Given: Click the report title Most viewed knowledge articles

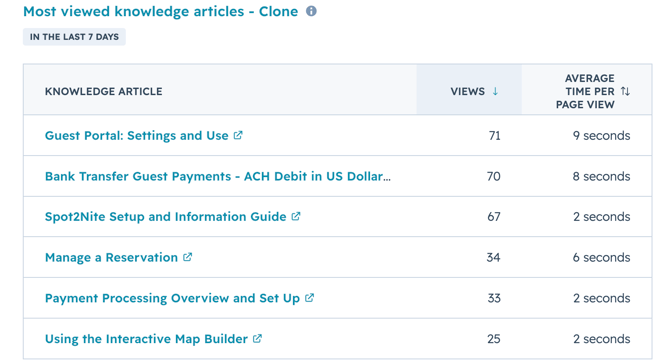Looking at the screenshot, I should (x=160, y=11).
